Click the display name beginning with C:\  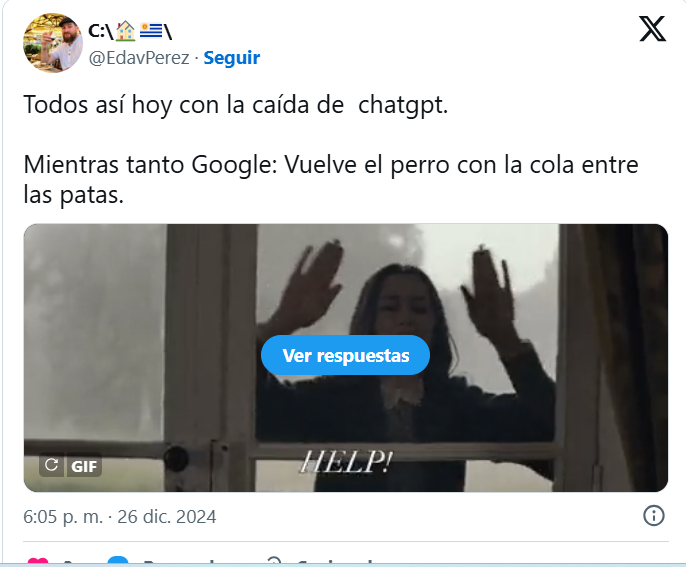point(130,31)
